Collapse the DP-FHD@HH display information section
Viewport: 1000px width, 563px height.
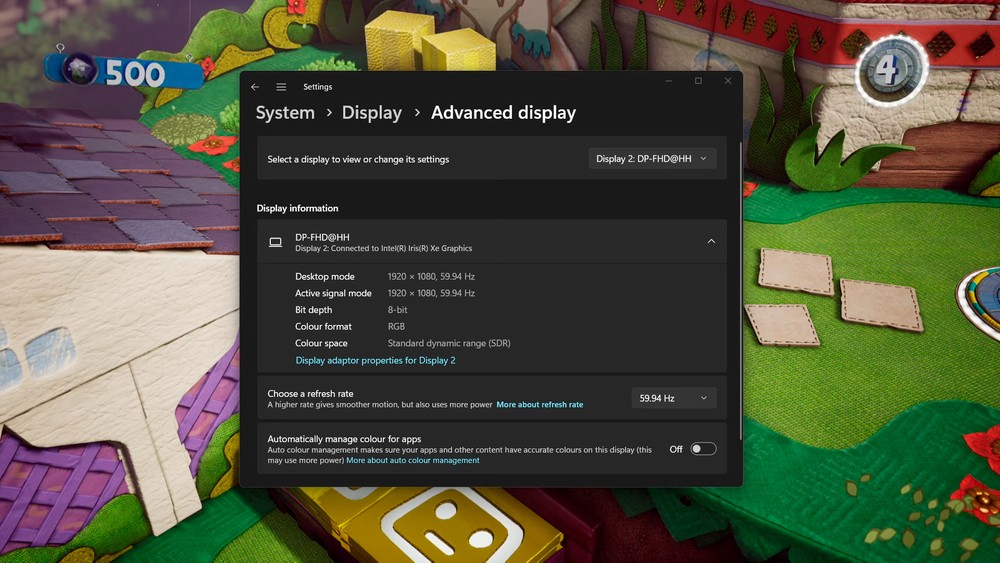[711, 242]
